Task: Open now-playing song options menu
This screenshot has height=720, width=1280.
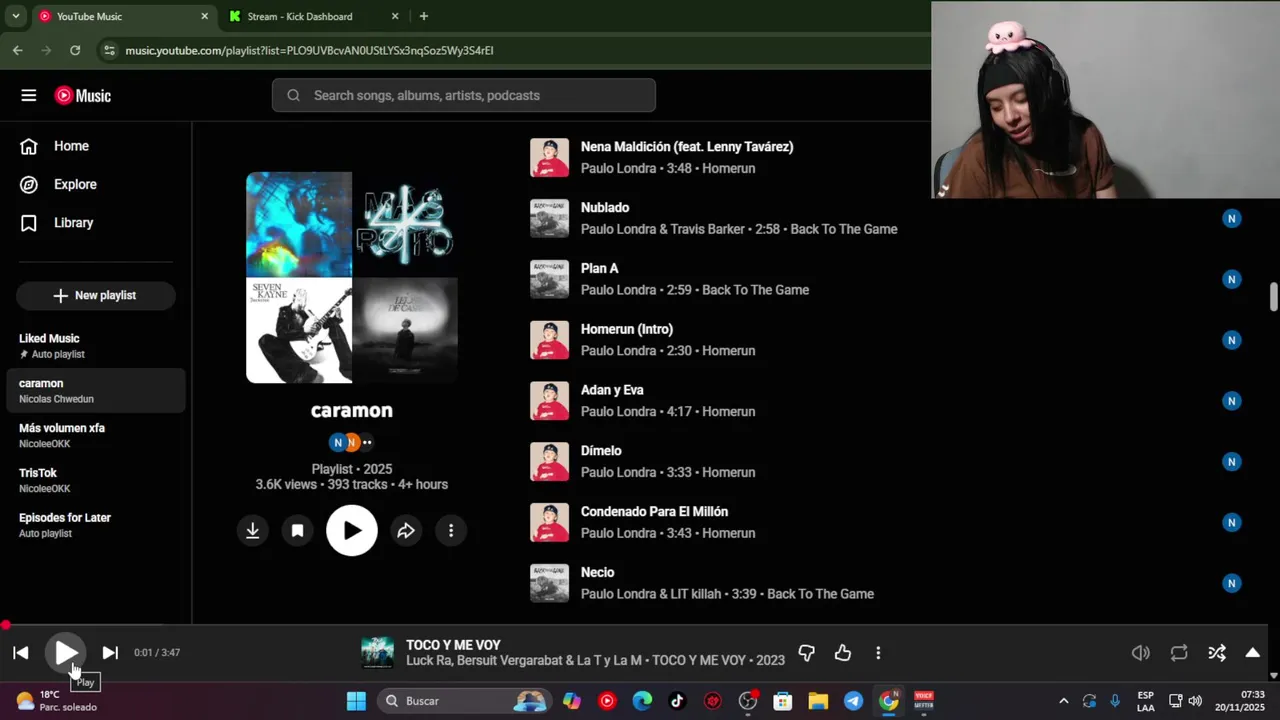Action: pyautogui.click(x=878, y=653)
